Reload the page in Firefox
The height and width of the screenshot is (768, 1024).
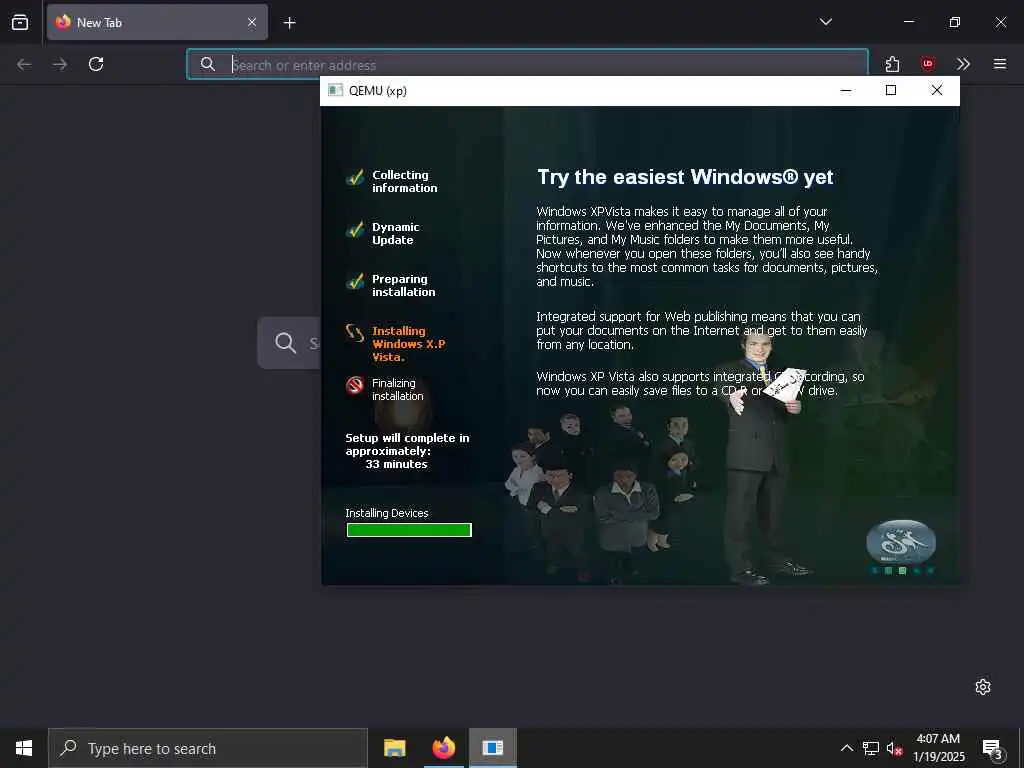[x=96, y=64]
